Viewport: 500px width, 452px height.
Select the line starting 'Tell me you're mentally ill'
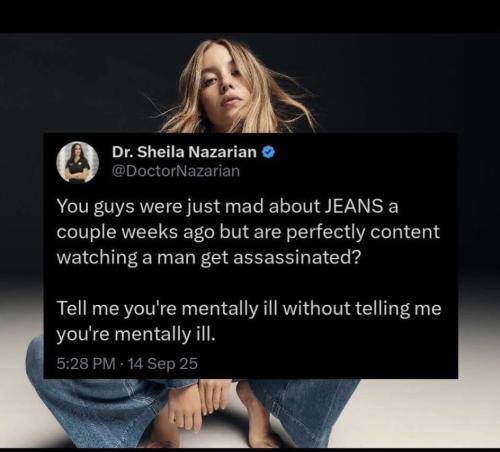click(x=249, y=308)
